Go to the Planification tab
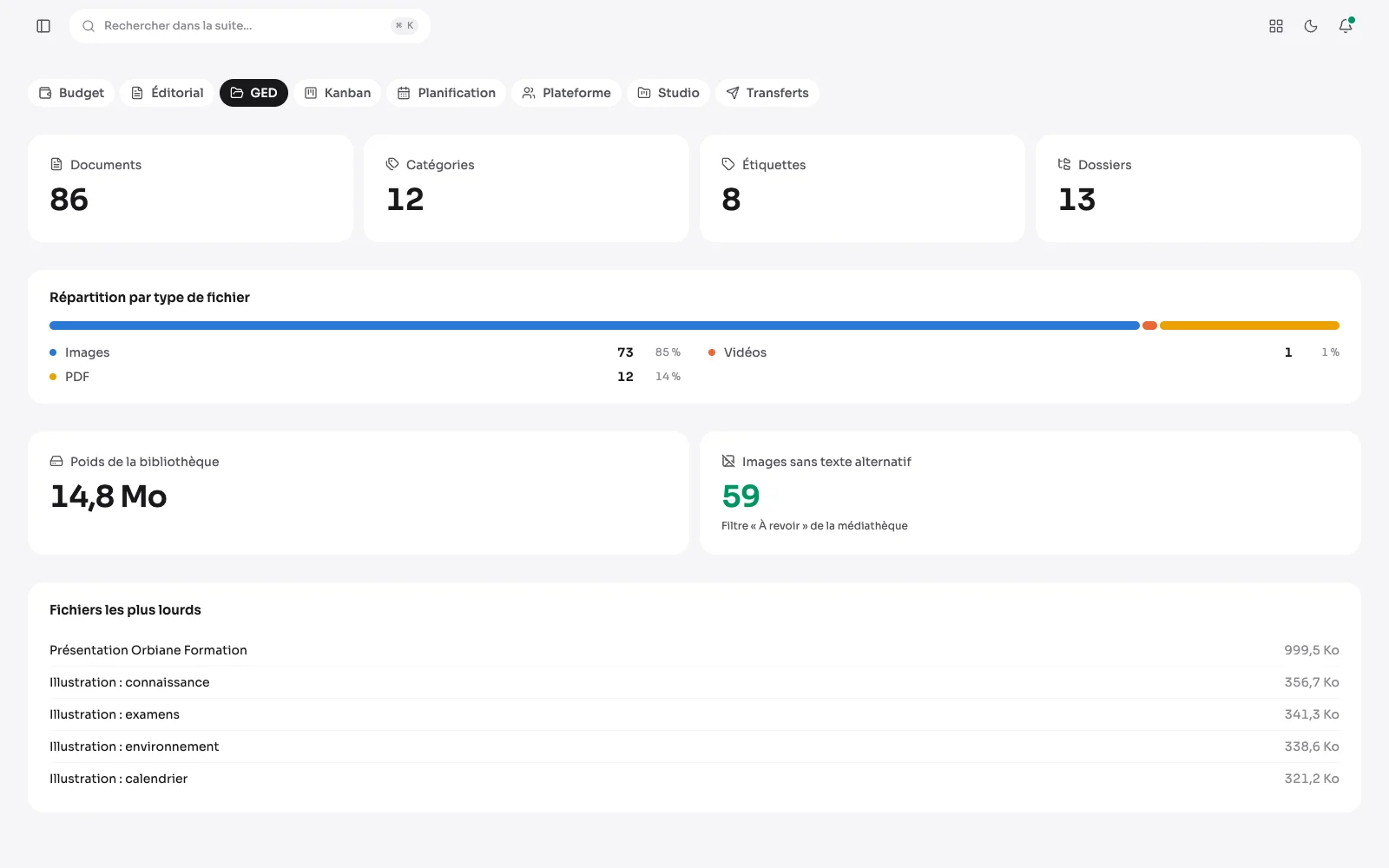This screenshot has height=868, width=1389. click(446, 93)
